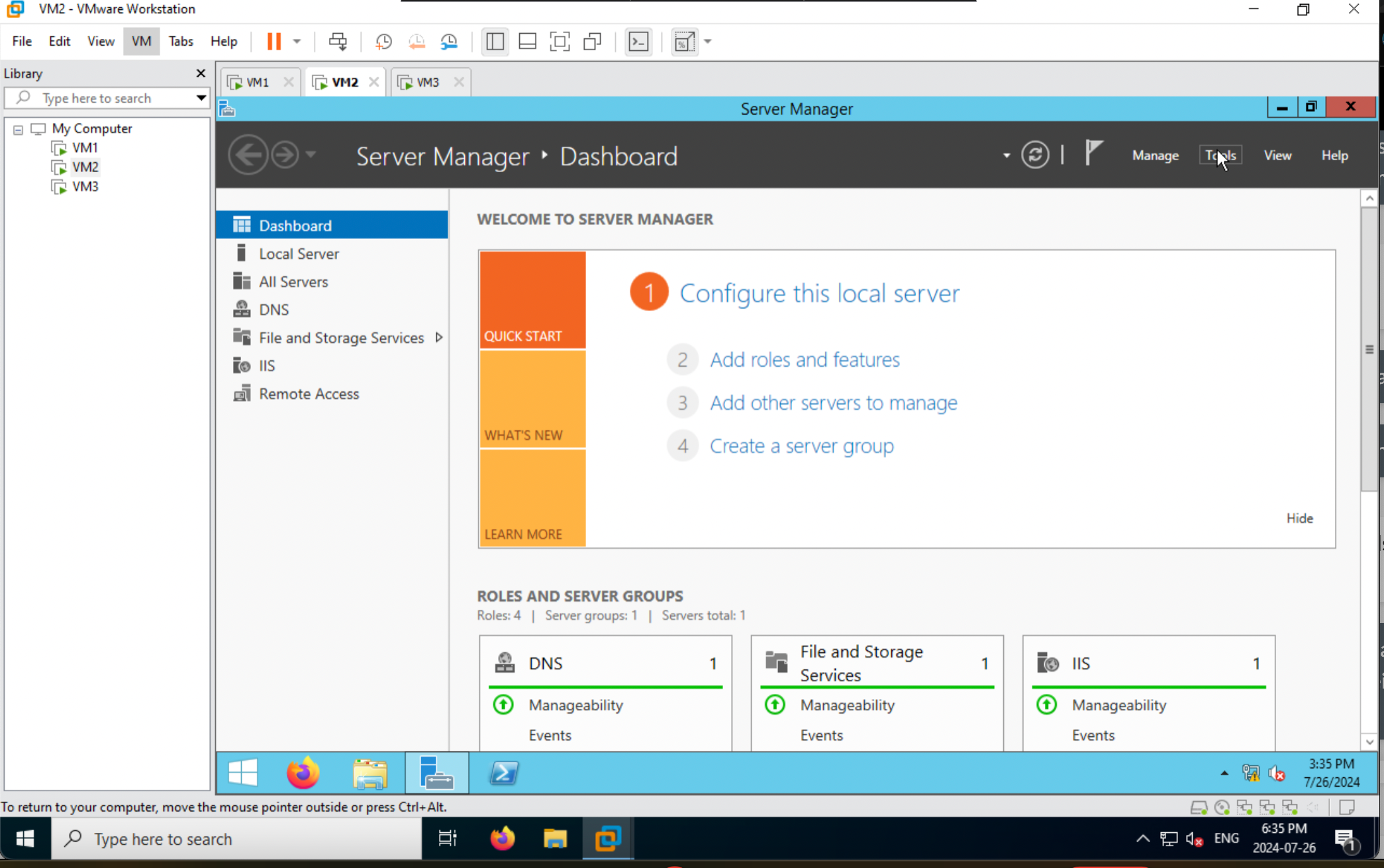Viewport: 1384px width, 868px height.
Task: Hide the Welcome tile via Hide link
Action: pyautogui.click(x=1299, y=518)
